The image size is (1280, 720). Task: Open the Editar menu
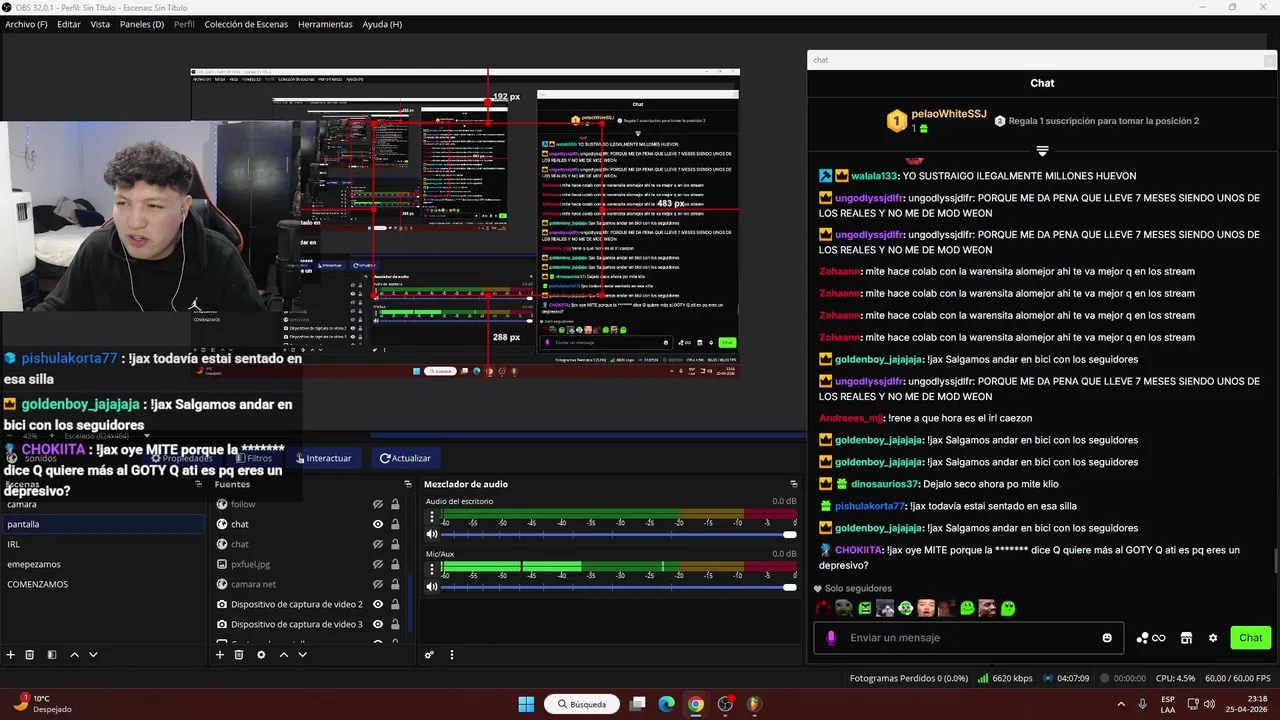[x=69, y=24]
